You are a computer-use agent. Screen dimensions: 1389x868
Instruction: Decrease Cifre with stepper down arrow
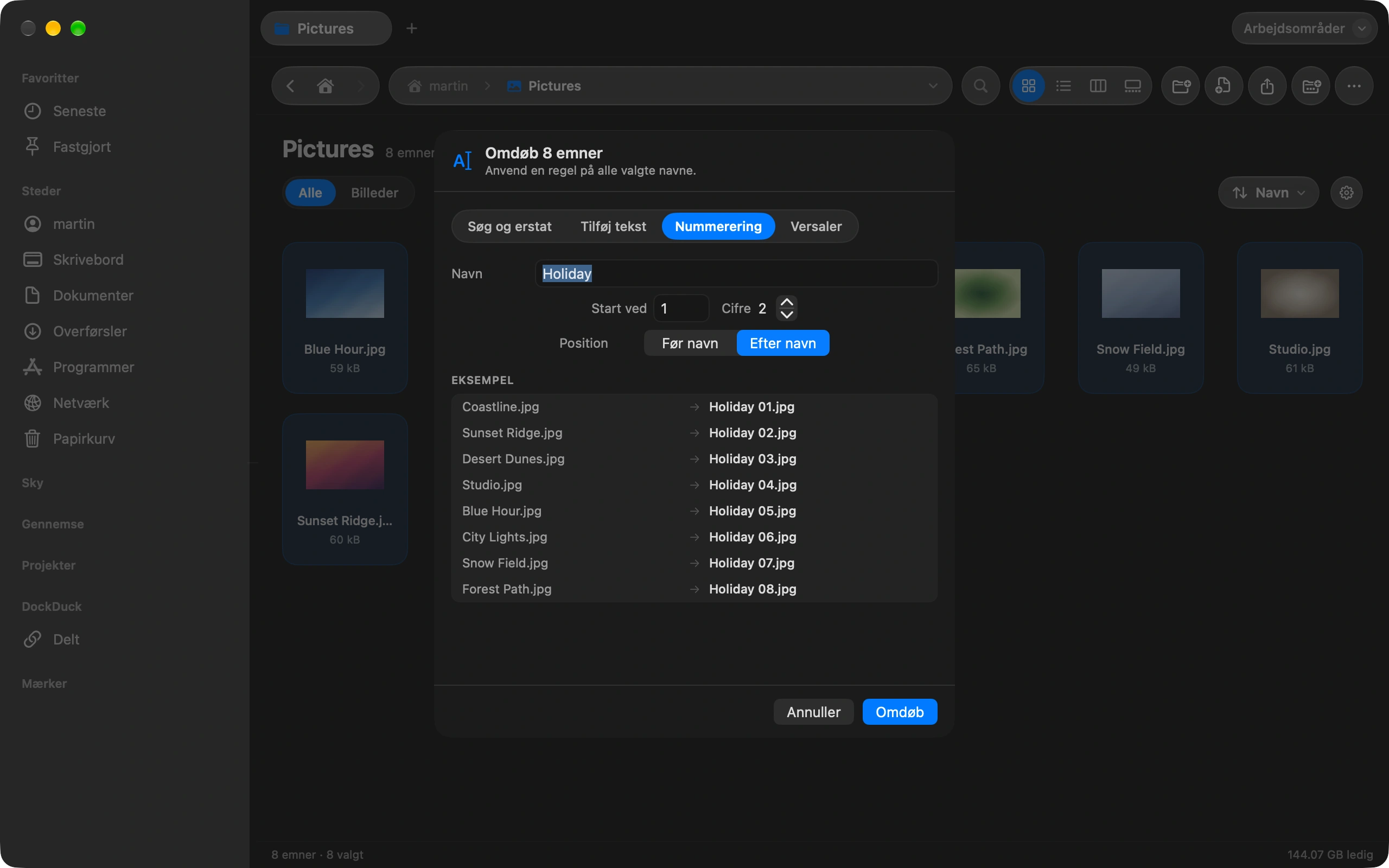pyautogui.click(x=787, y=315)
